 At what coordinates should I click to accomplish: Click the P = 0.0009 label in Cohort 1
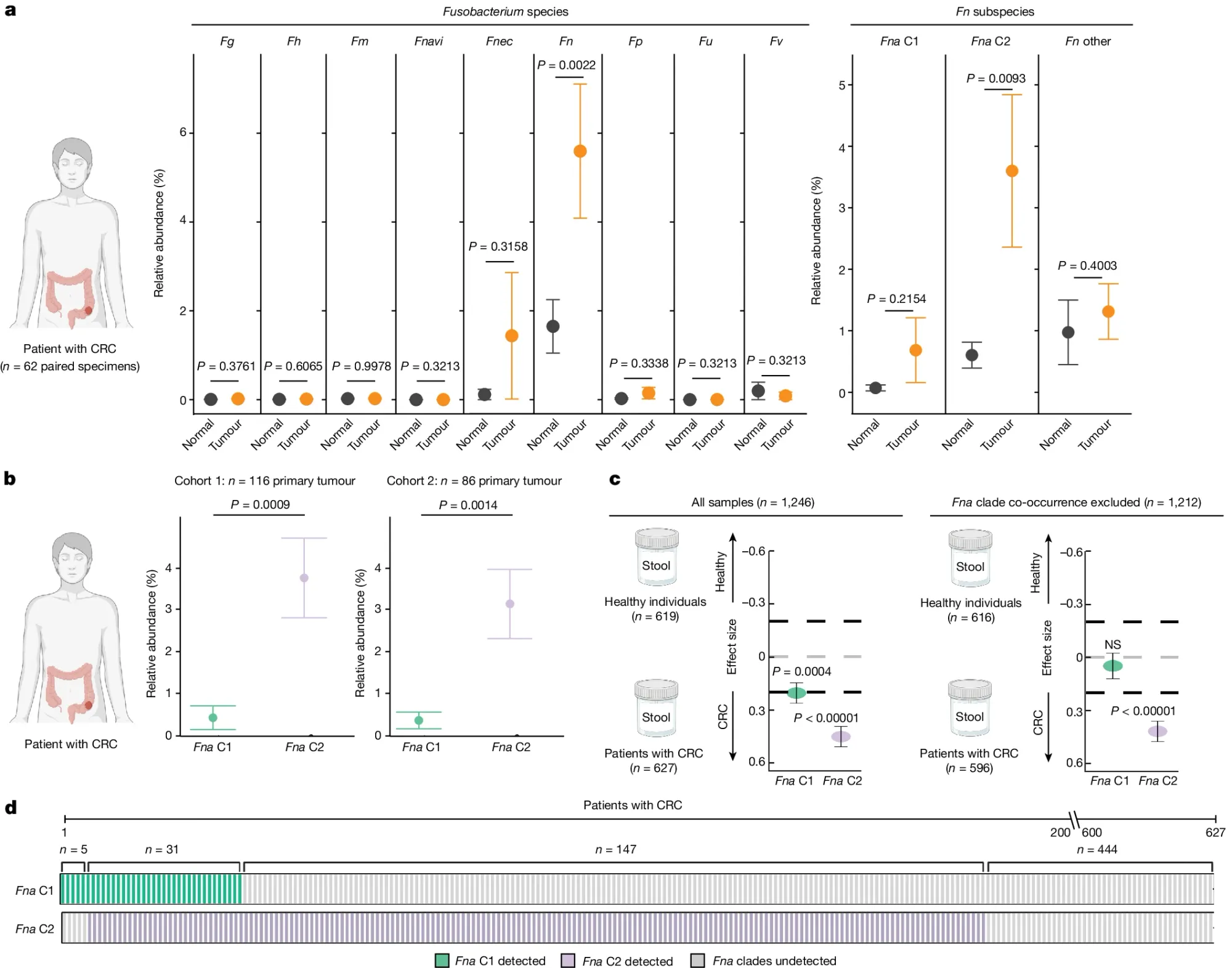(x=260, y=505)
